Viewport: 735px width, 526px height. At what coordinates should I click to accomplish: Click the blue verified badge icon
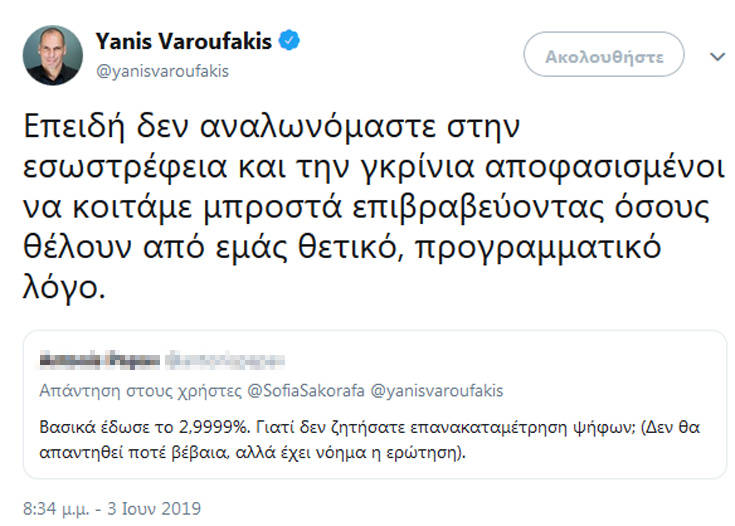click(291, 42)
